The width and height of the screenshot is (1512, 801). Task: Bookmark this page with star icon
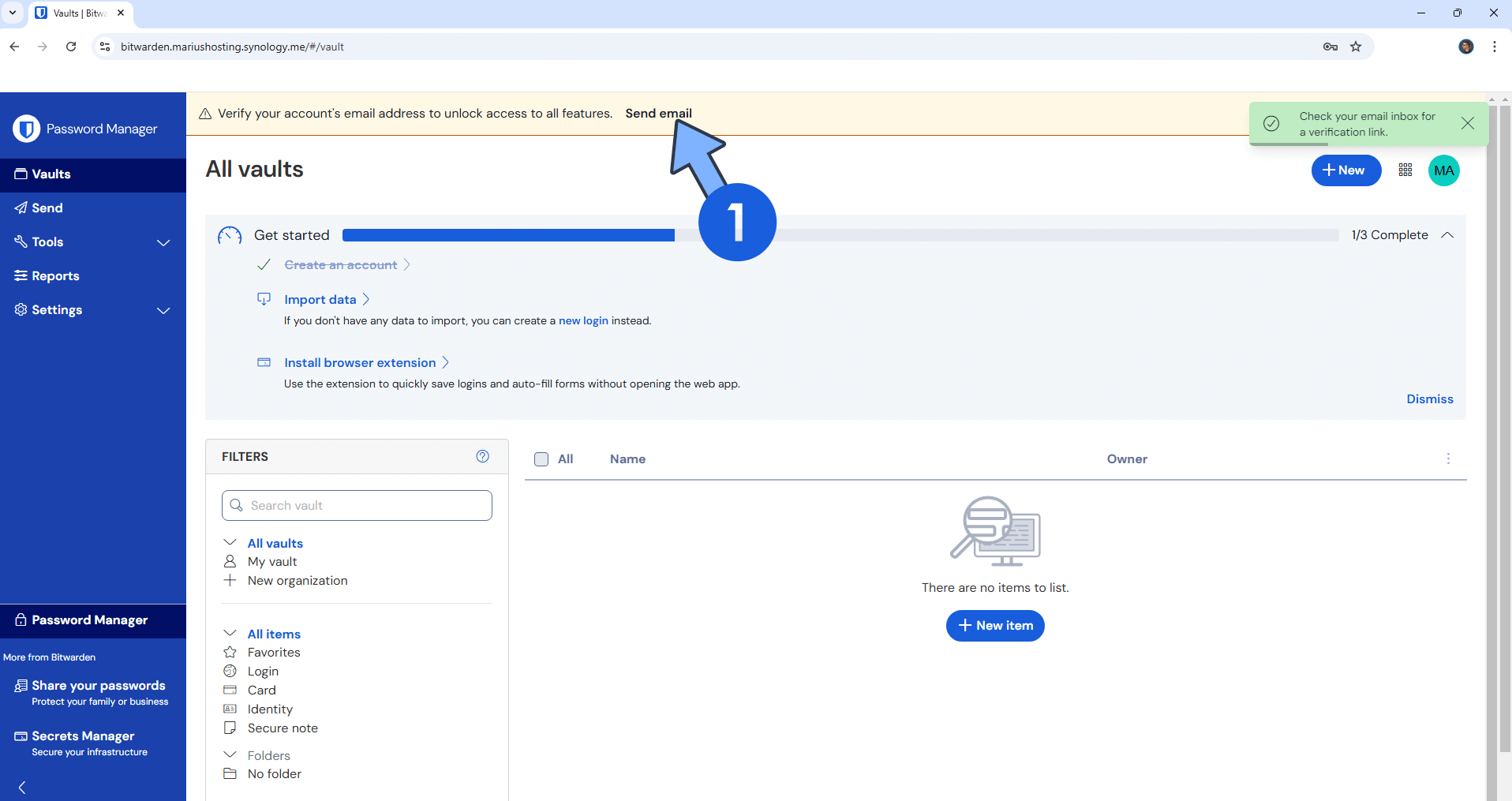click(1356, 47)
